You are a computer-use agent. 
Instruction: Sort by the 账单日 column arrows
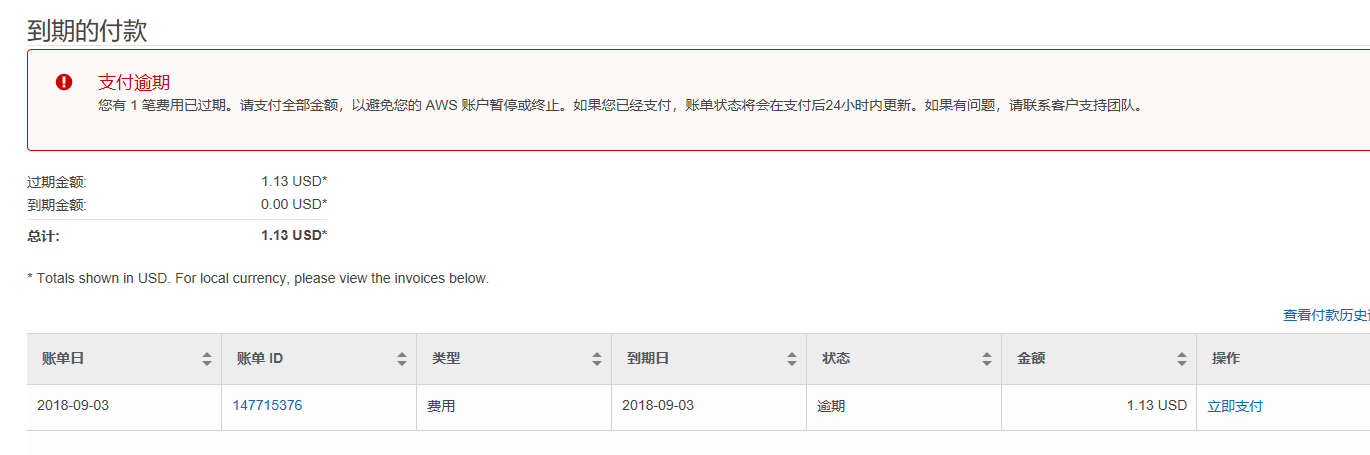[x=207, y=359]
